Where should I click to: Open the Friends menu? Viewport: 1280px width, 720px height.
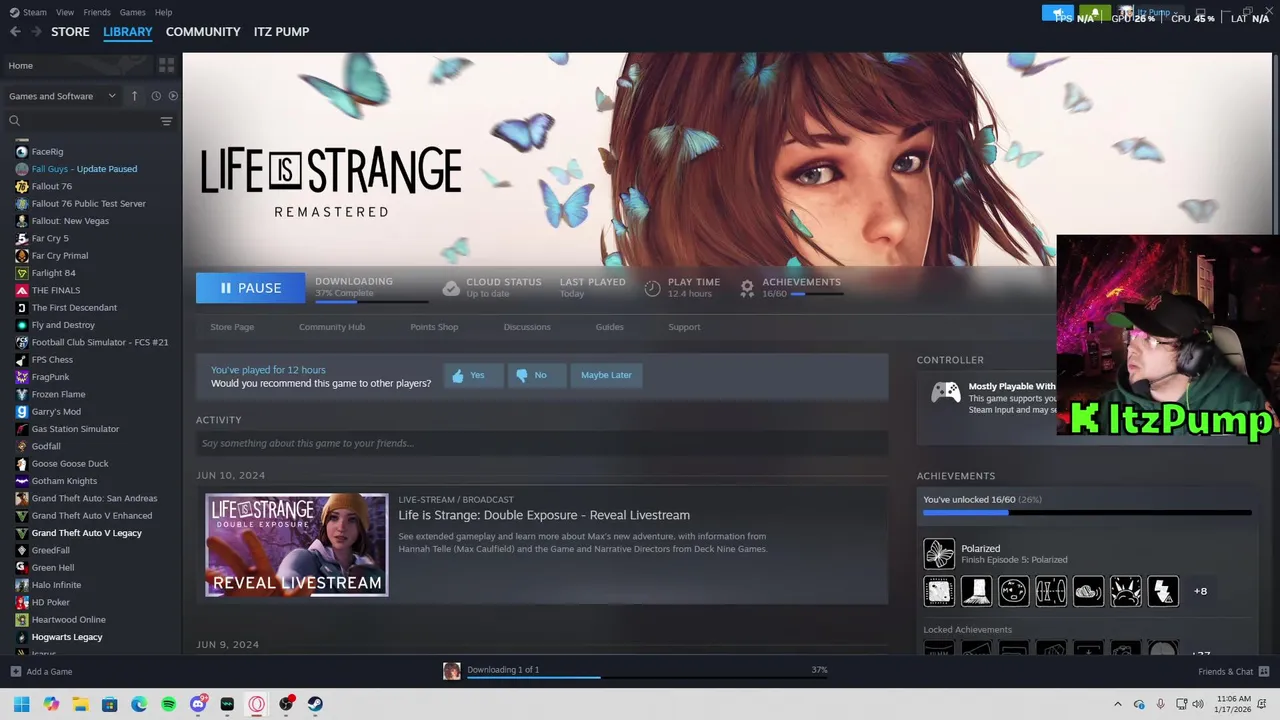(97, 12)
